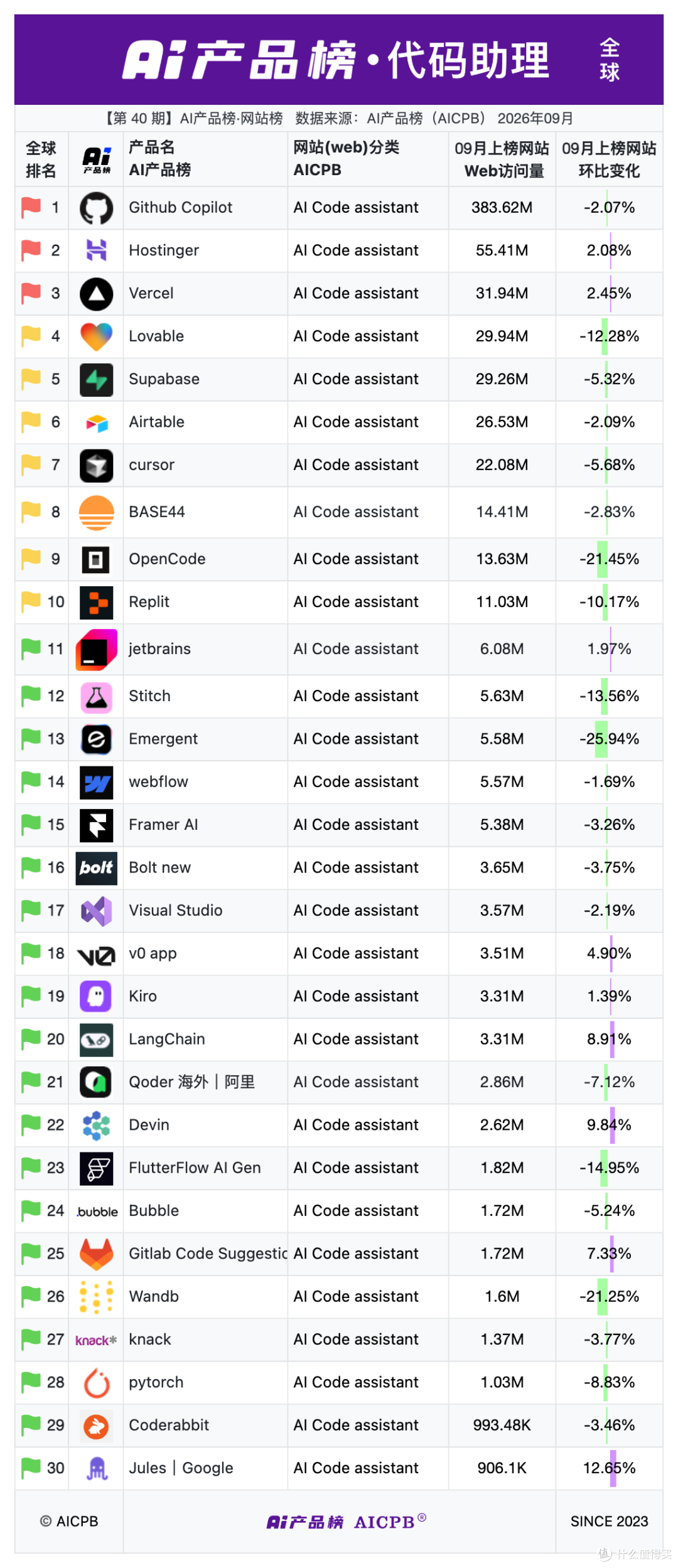Open the Hostinger product name link
The image size is (678, 1568).
point(164,250)
